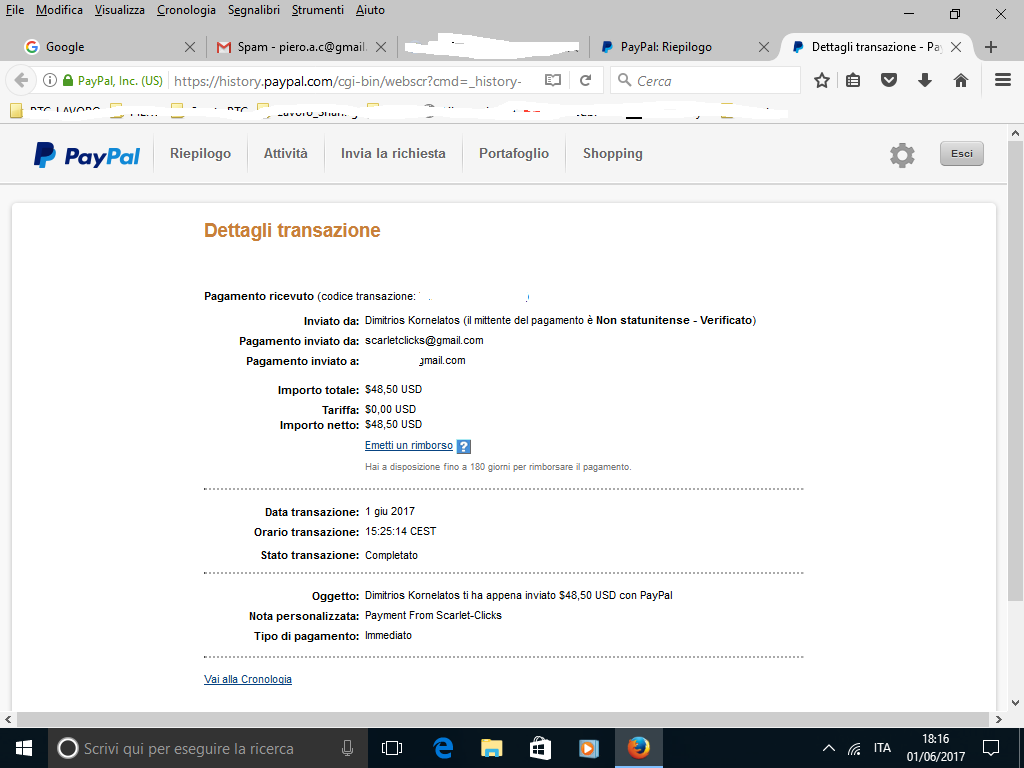
Task: Click the 15:25:14 CEST transaction time
Action: click(x=400, y=531)
